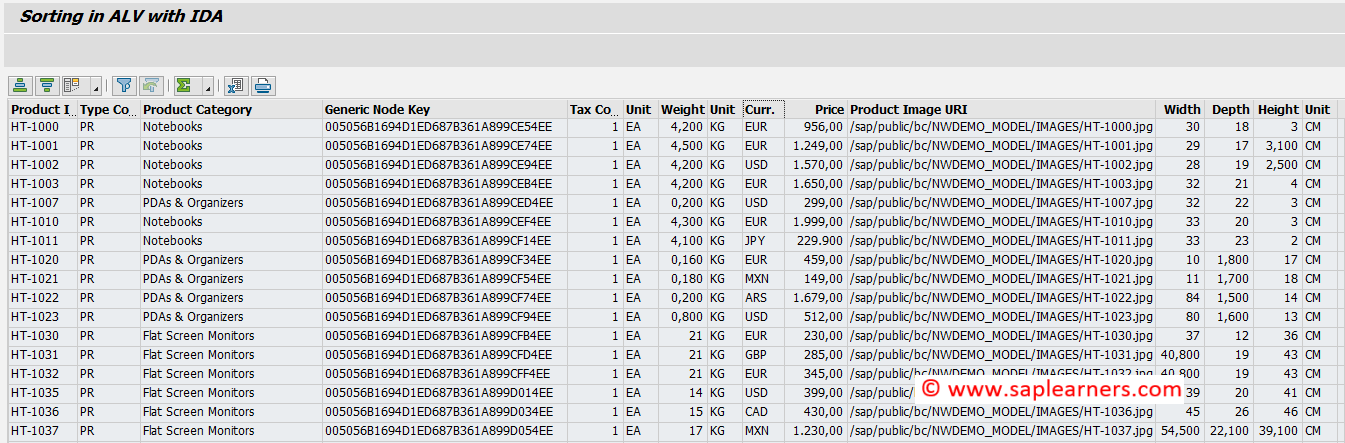Screen dimensions: 1345x443
Task: Select the Width column header
Action: 1180,109
